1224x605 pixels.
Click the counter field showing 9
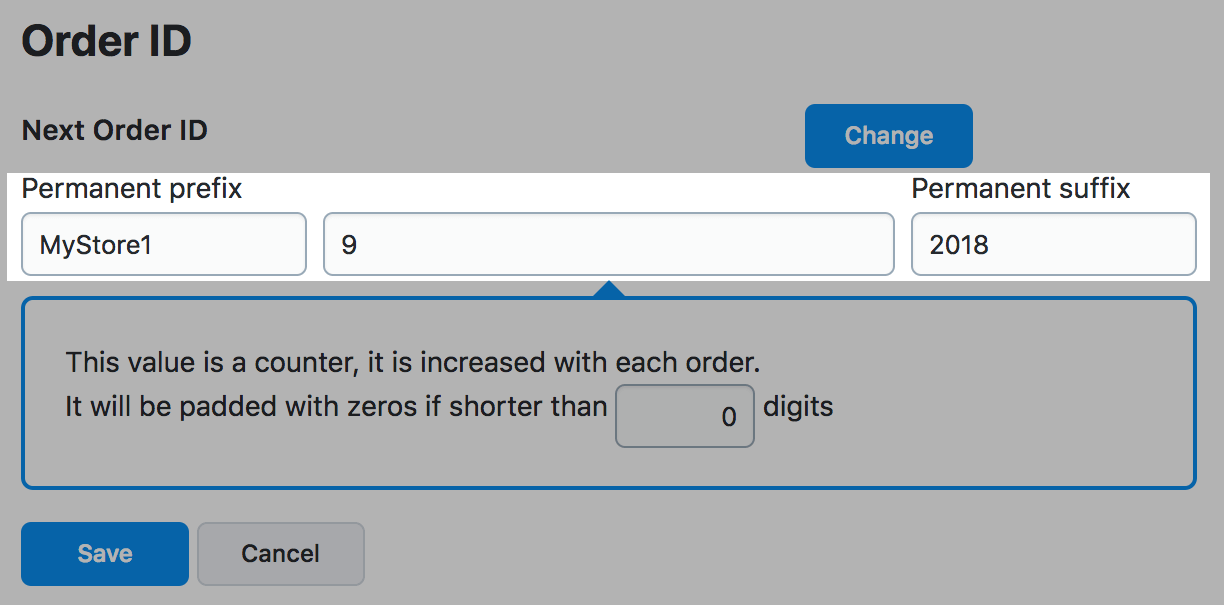click(608, 244)
